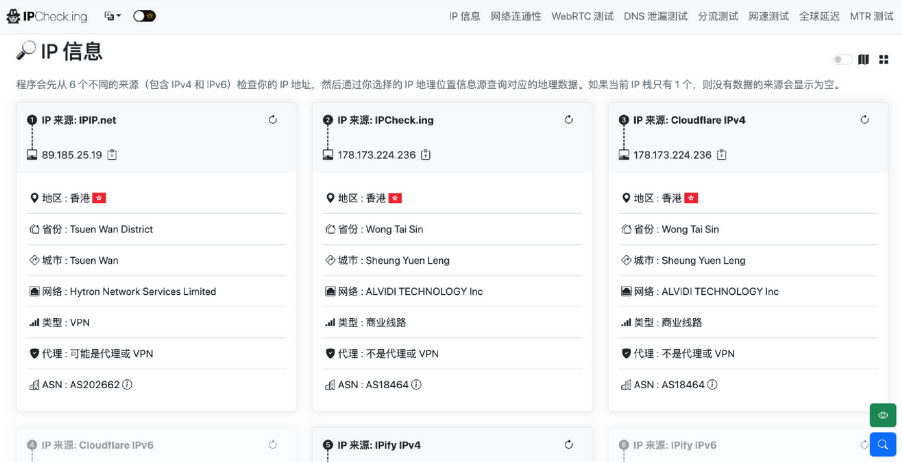Click AS18464 in IPCheck.ing card

(x=387, y=384)
